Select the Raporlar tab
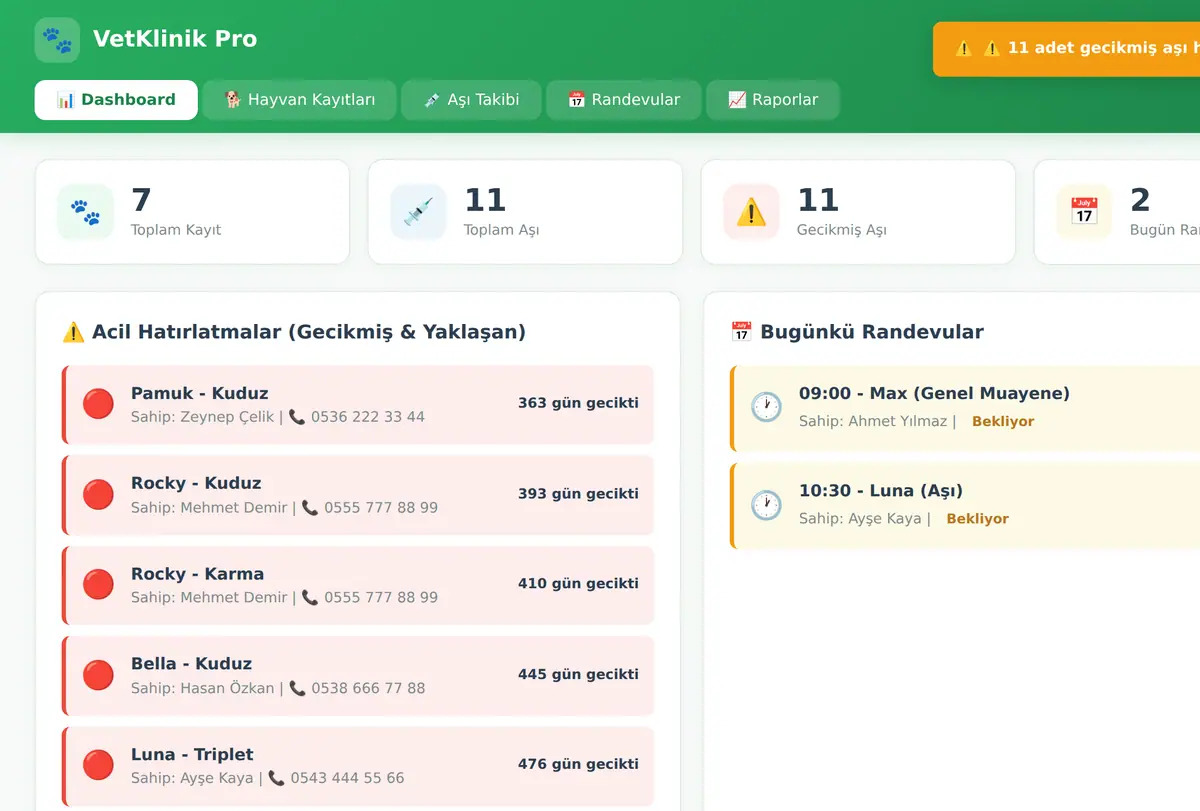The image size is (1200, 811). point(773,100)
